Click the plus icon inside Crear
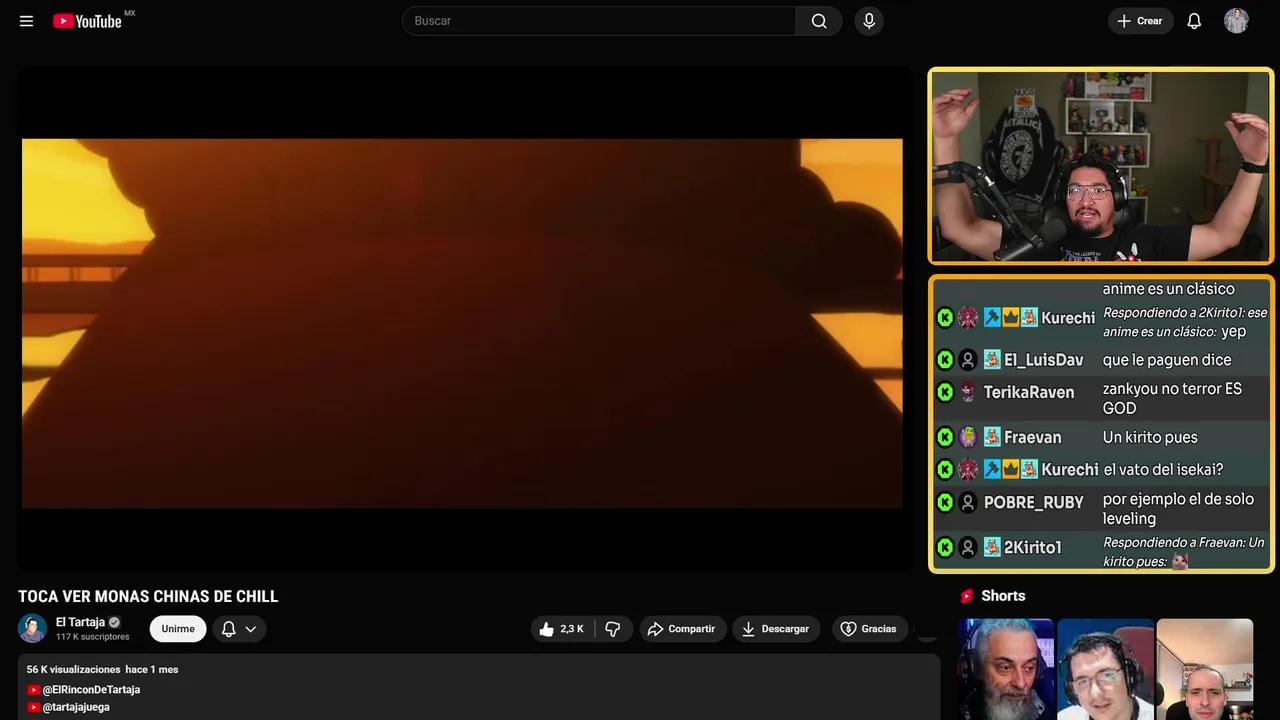The height and width of the screenshot is (720, 1280). [x=1124, y=21]
